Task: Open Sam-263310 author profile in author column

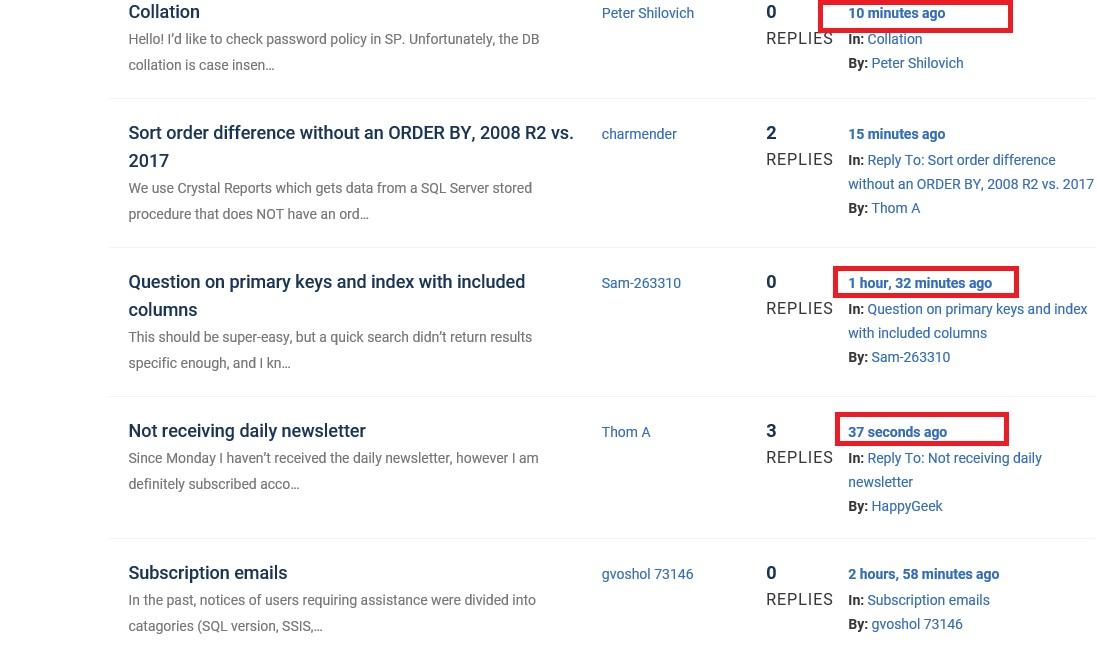Action: pyautogui.click(x=641, y=283)
